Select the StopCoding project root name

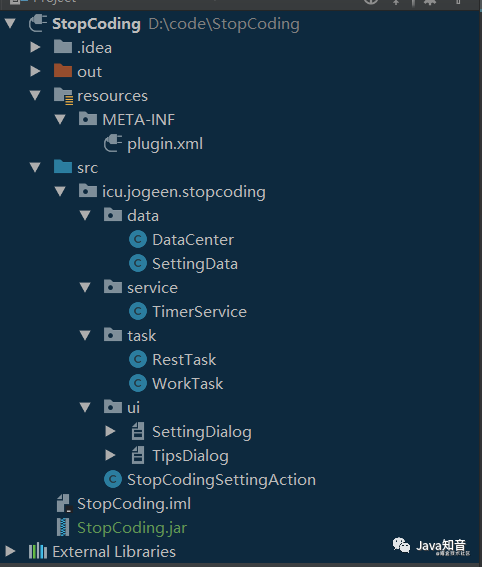pyautogui.click(x=96, y=24)
